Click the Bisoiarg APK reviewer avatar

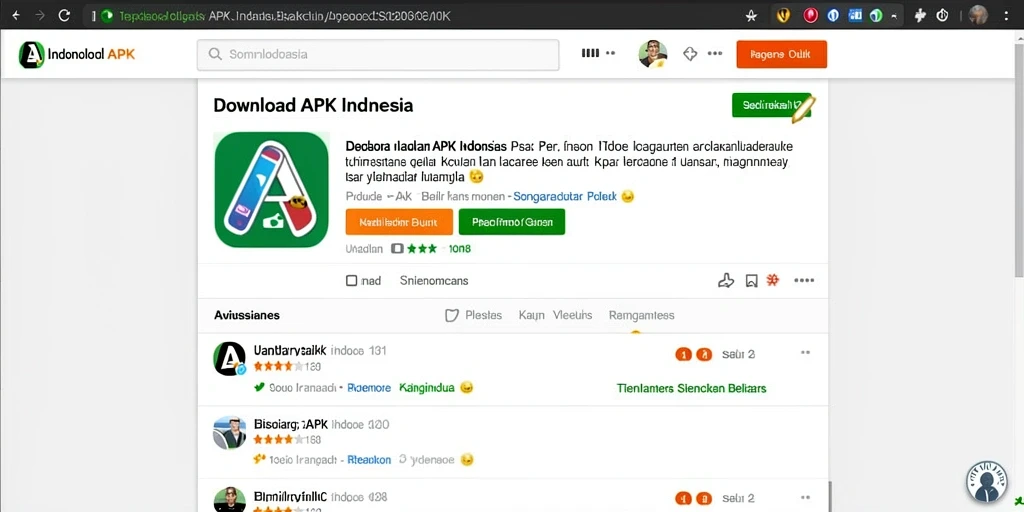230,432
